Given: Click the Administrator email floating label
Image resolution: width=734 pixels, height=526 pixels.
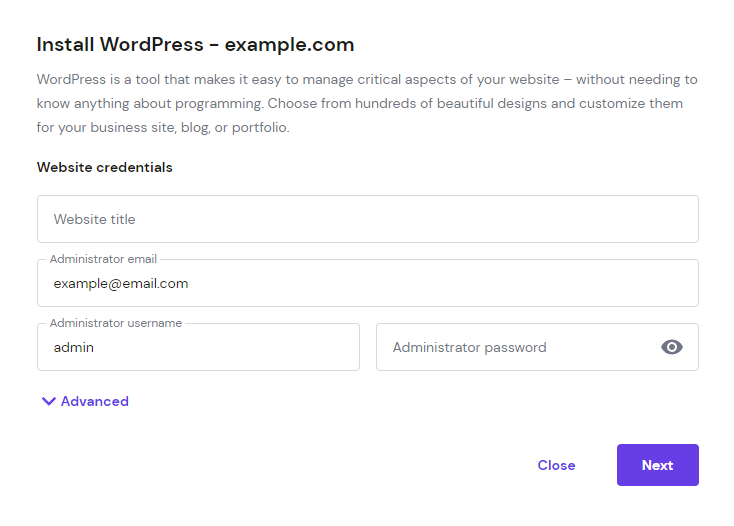Looking at the screenshot, I should tap(103, 259).
